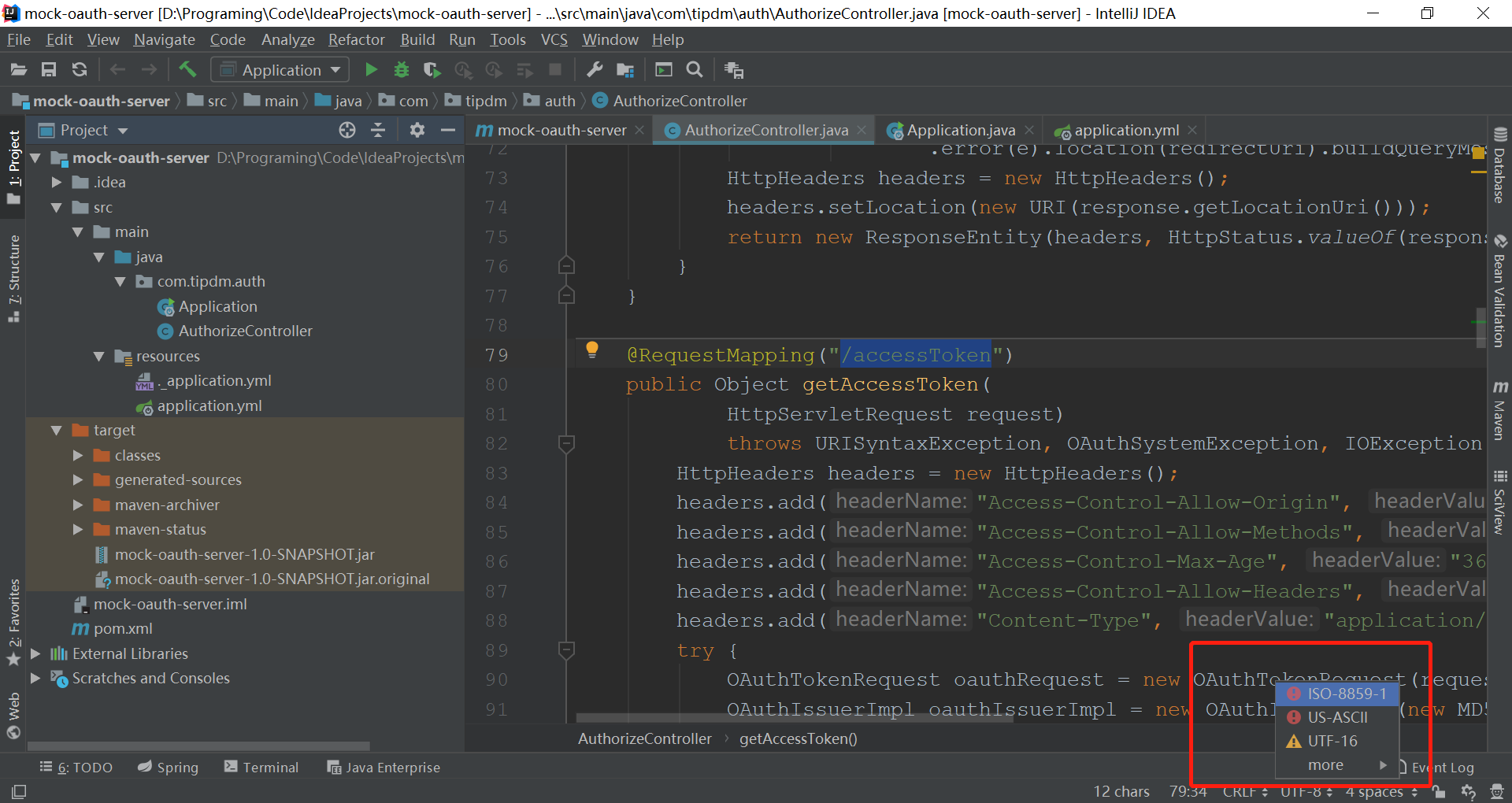Click the yellow intention lightbulb on line 79
The height and width of the screenshot is (803, 1512).
[592, 350]
